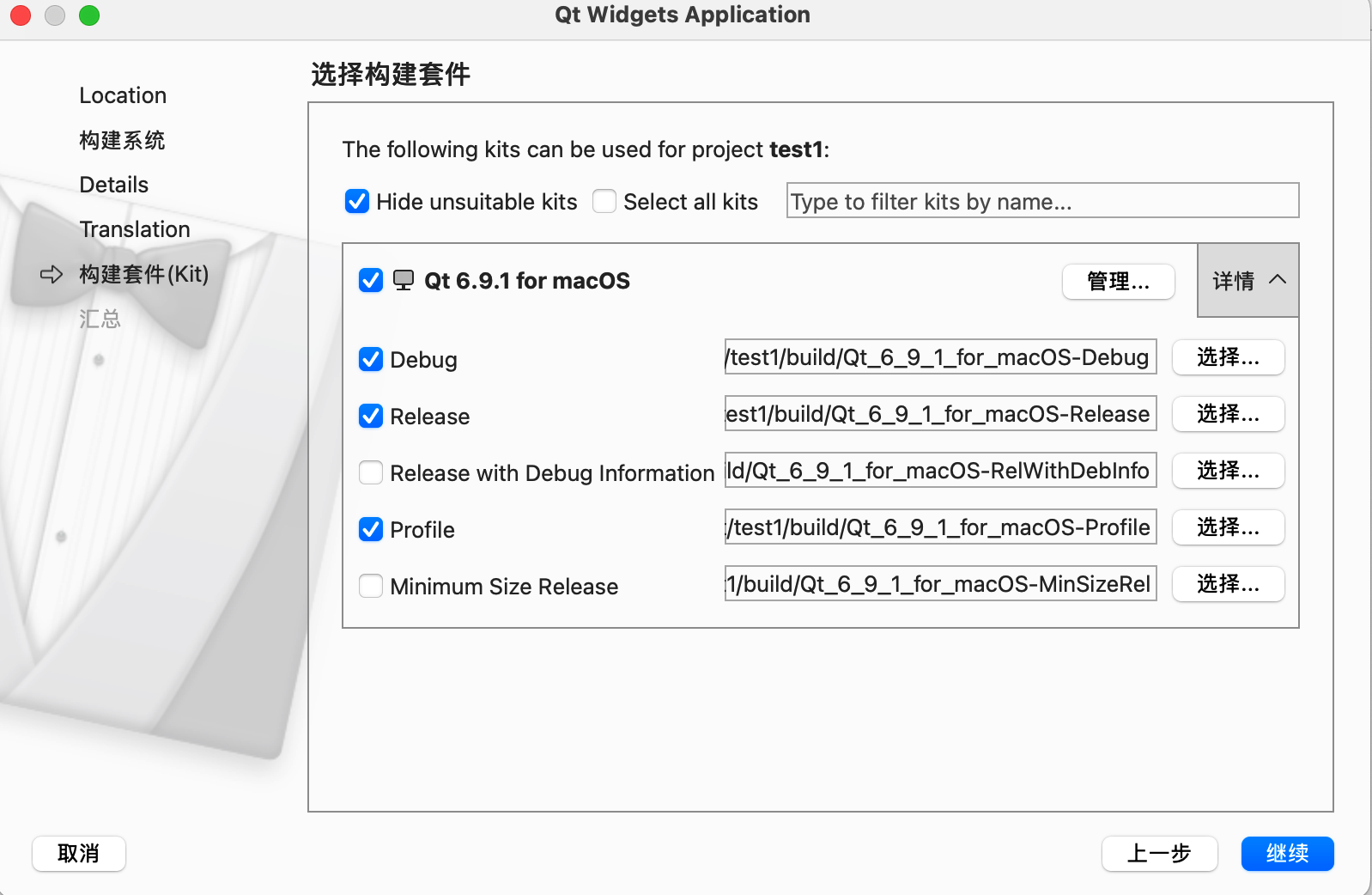Image resolution: width=1372 pixels, height=895 pixels.
Task: Continue to next step with 继续
Action: click(1287, 853)
